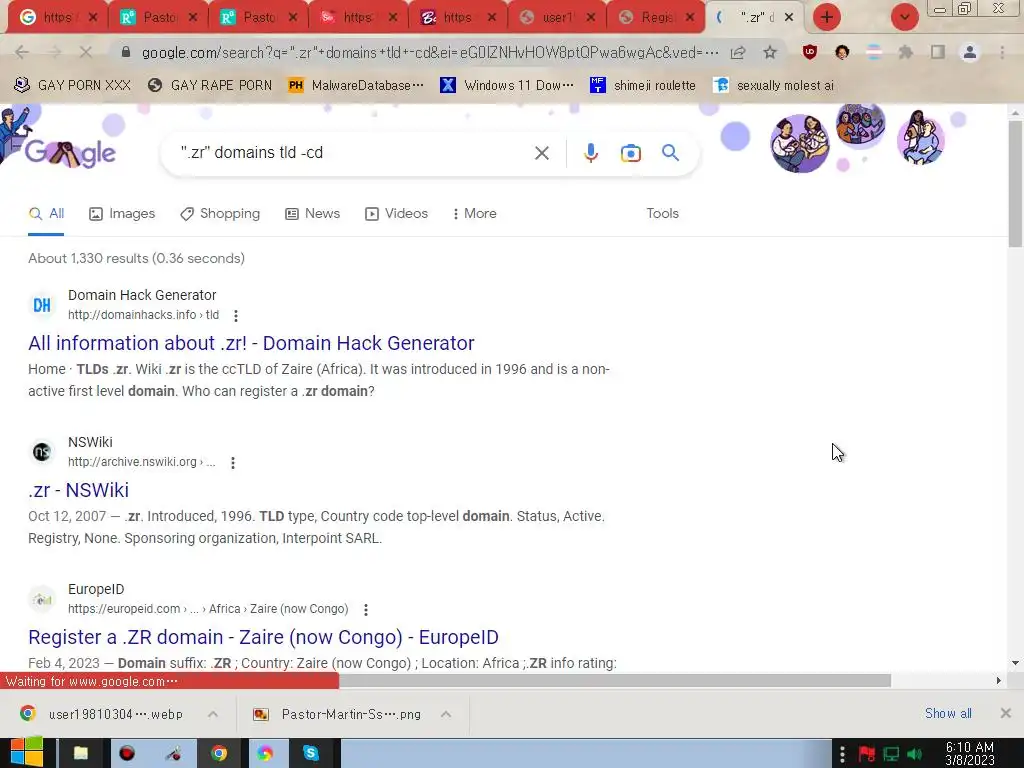Open Windows 11 Dow bookmark

(x=507, y=86)
